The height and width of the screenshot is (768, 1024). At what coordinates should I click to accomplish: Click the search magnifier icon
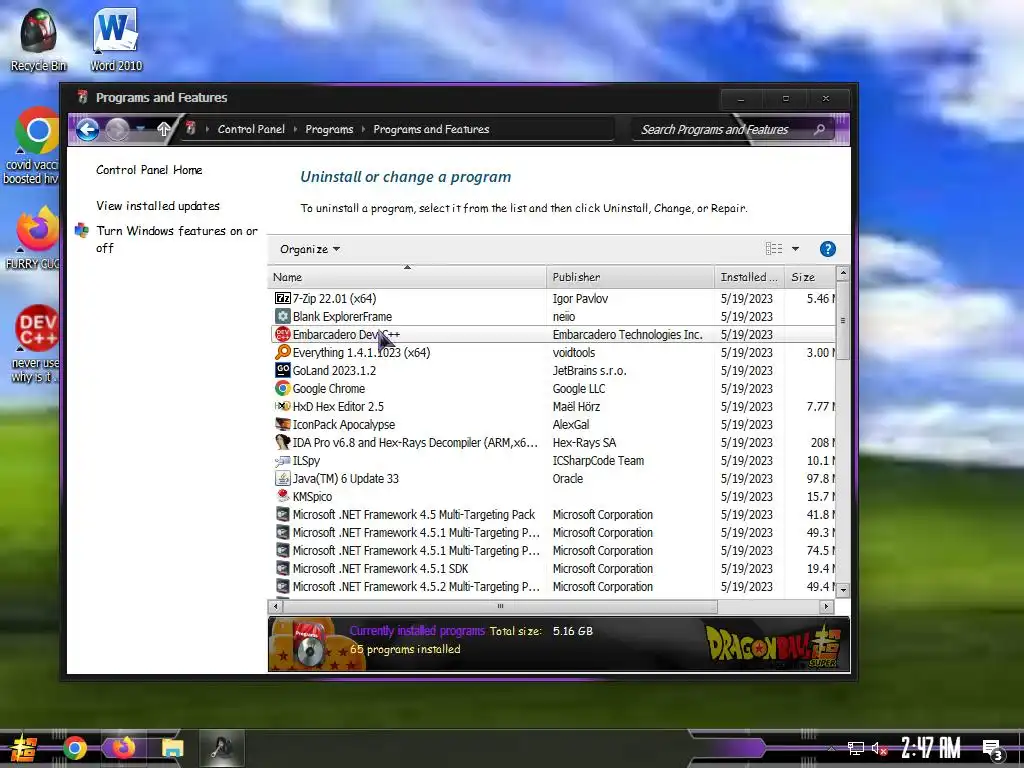pyautogui.click(x=820, y=129)
